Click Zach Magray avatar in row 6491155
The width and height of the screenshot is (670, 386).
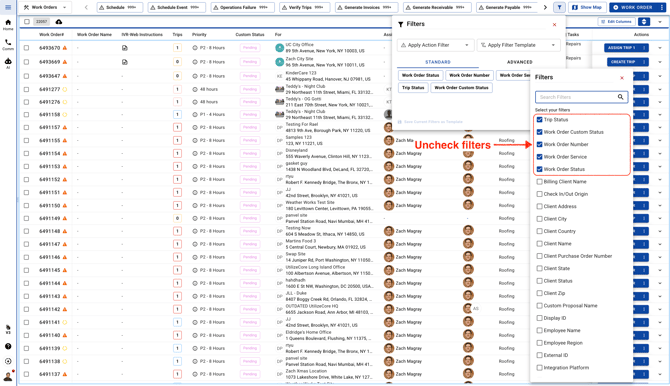click(389, 140)
